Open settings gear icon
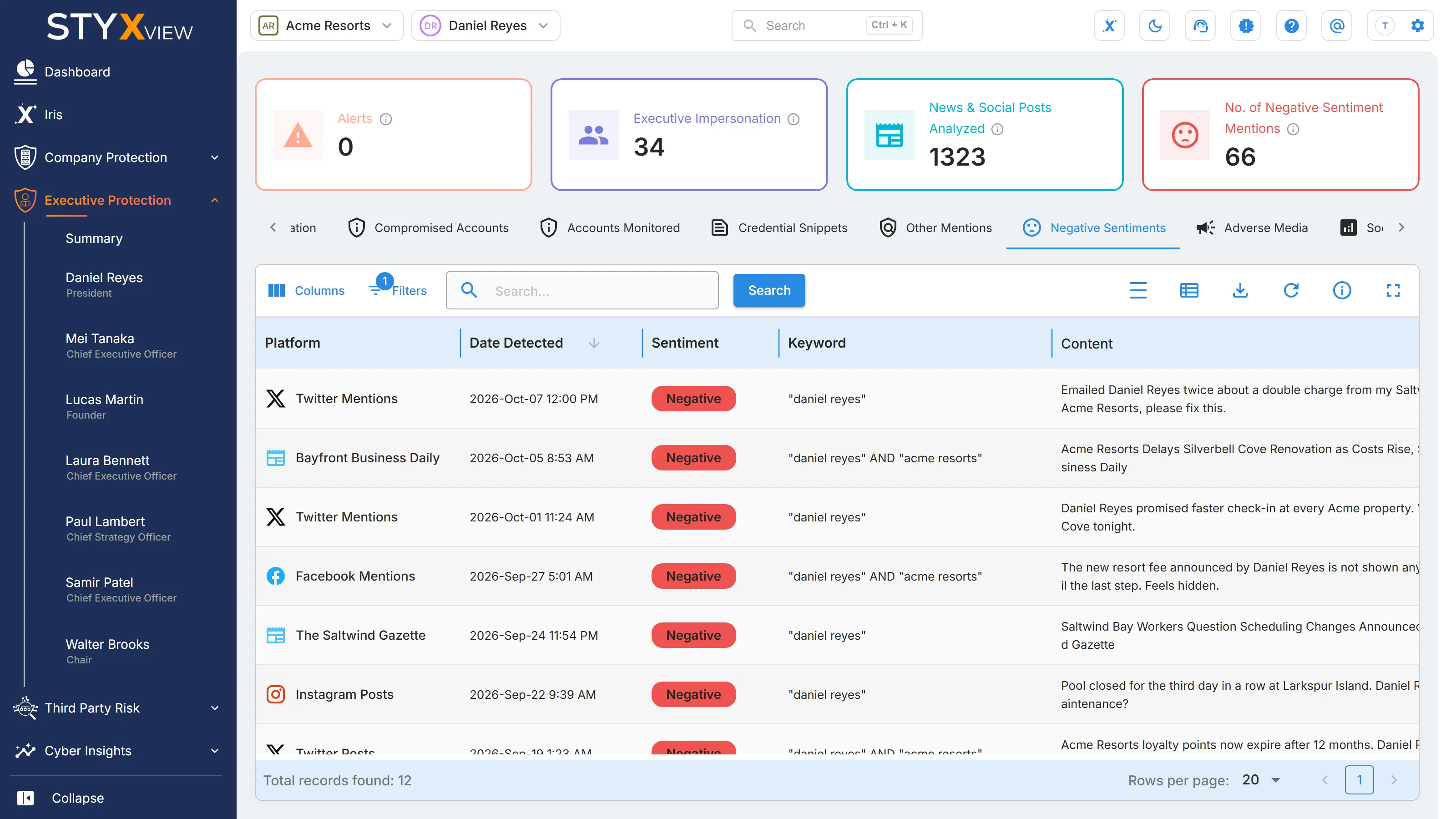The image size is (1456, 819). [1417, 25]
